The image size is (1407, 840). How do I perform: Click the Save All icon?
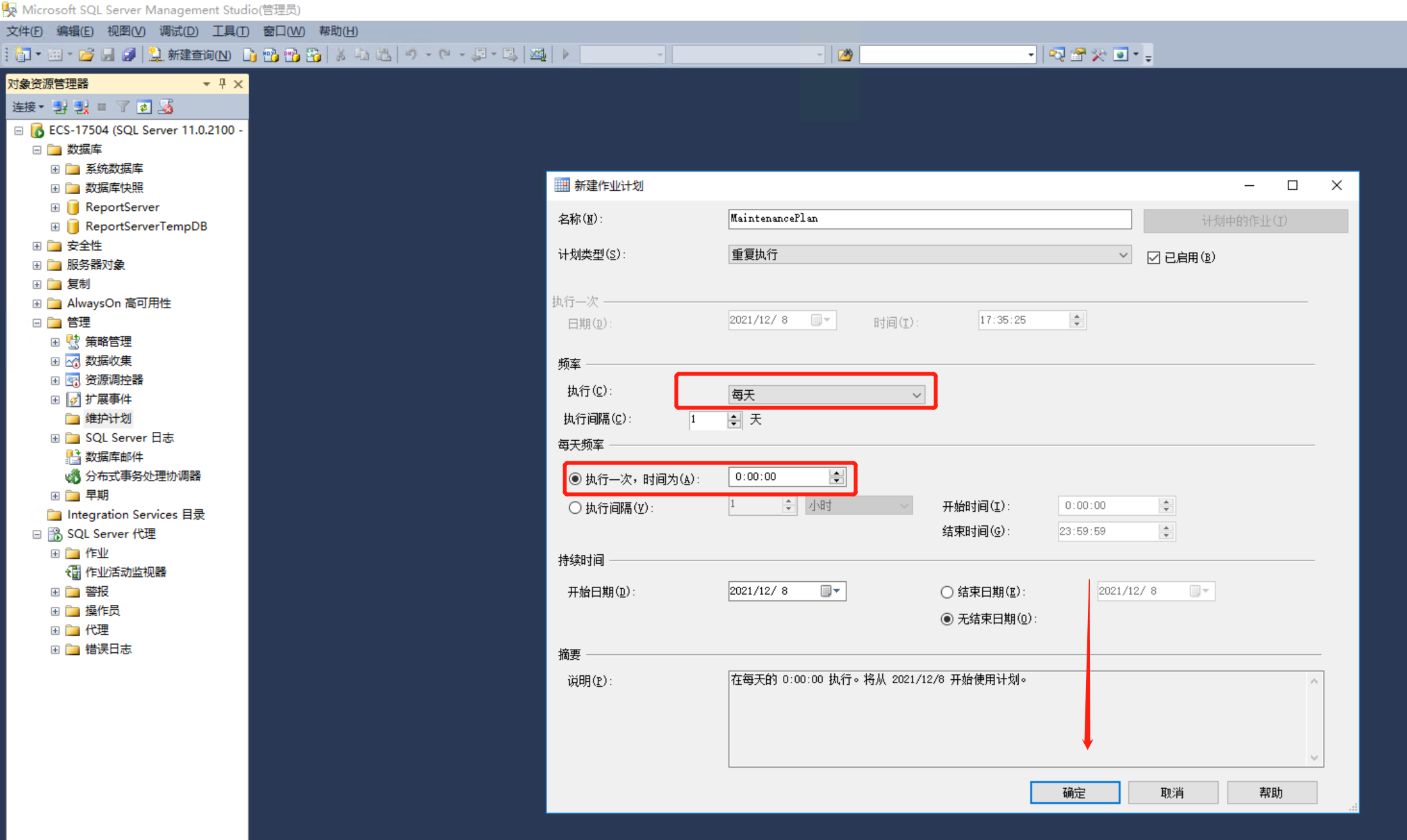tap(129, 54)
